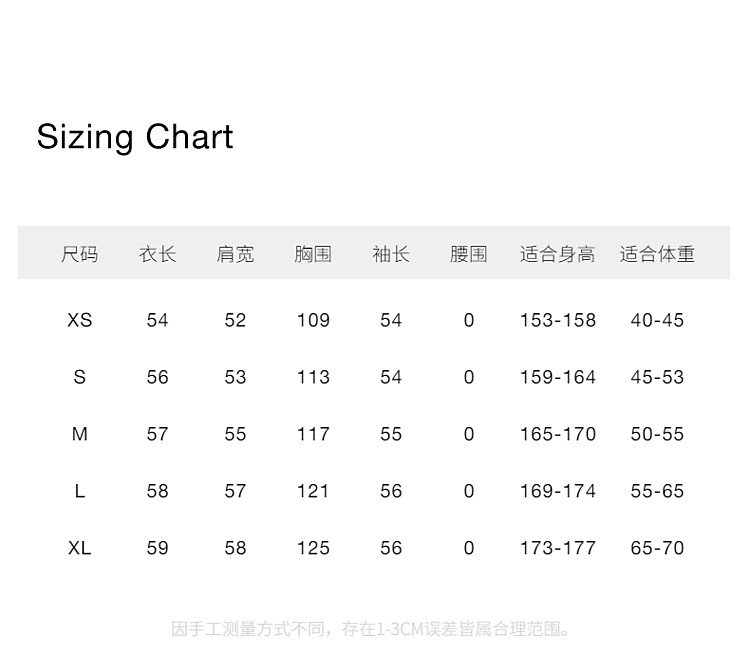Screen dimensions: 750x672
Task: Click the 尺码 column header
Action: pos(80,254)
